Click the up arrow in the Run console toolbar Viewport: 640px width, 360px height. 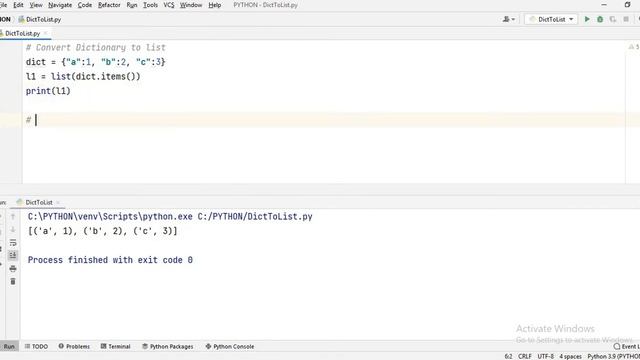pyautogui.click(x=13, y=217)
